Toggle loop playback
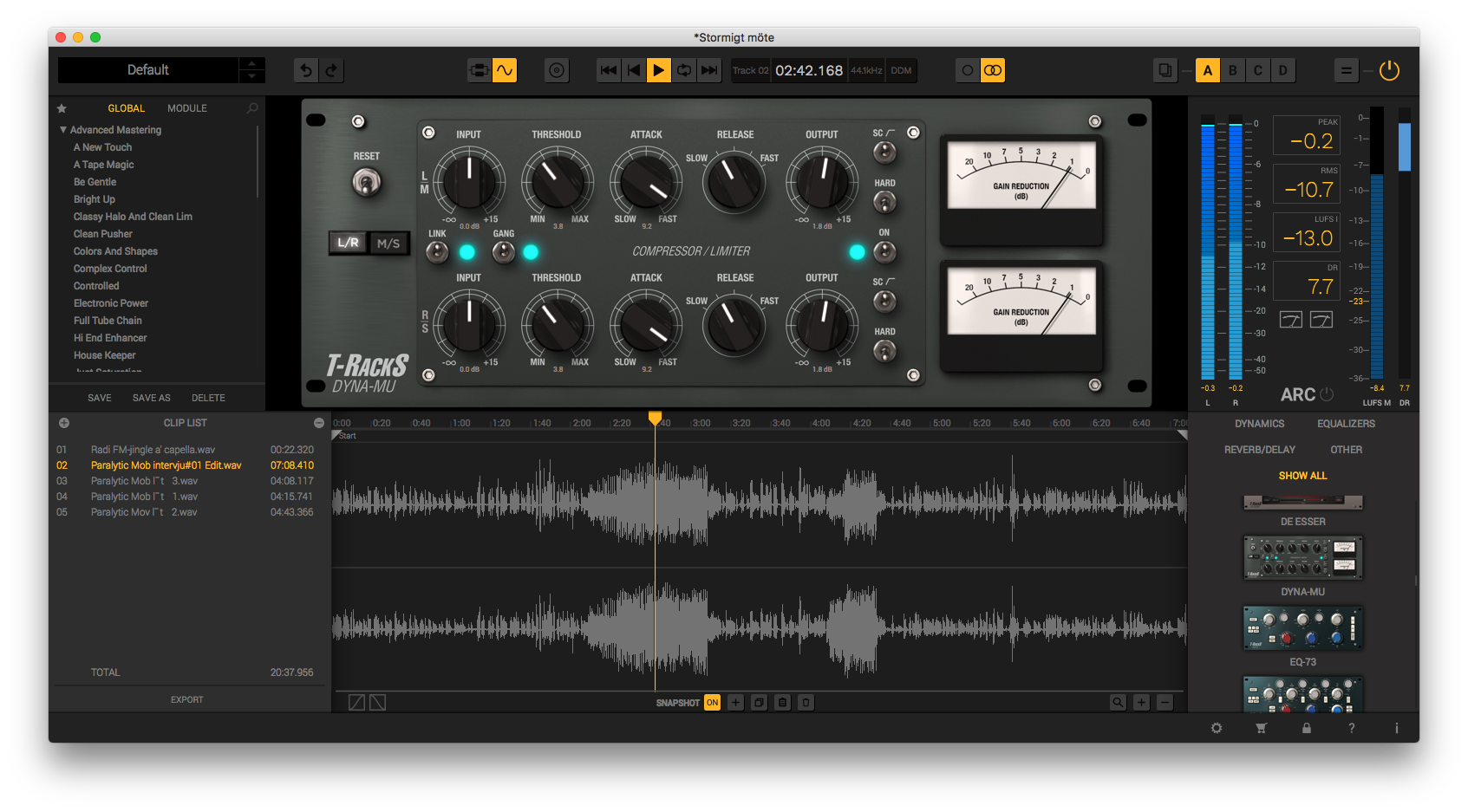The height and width of the screenshot is (812, 1468). (684, 70)
